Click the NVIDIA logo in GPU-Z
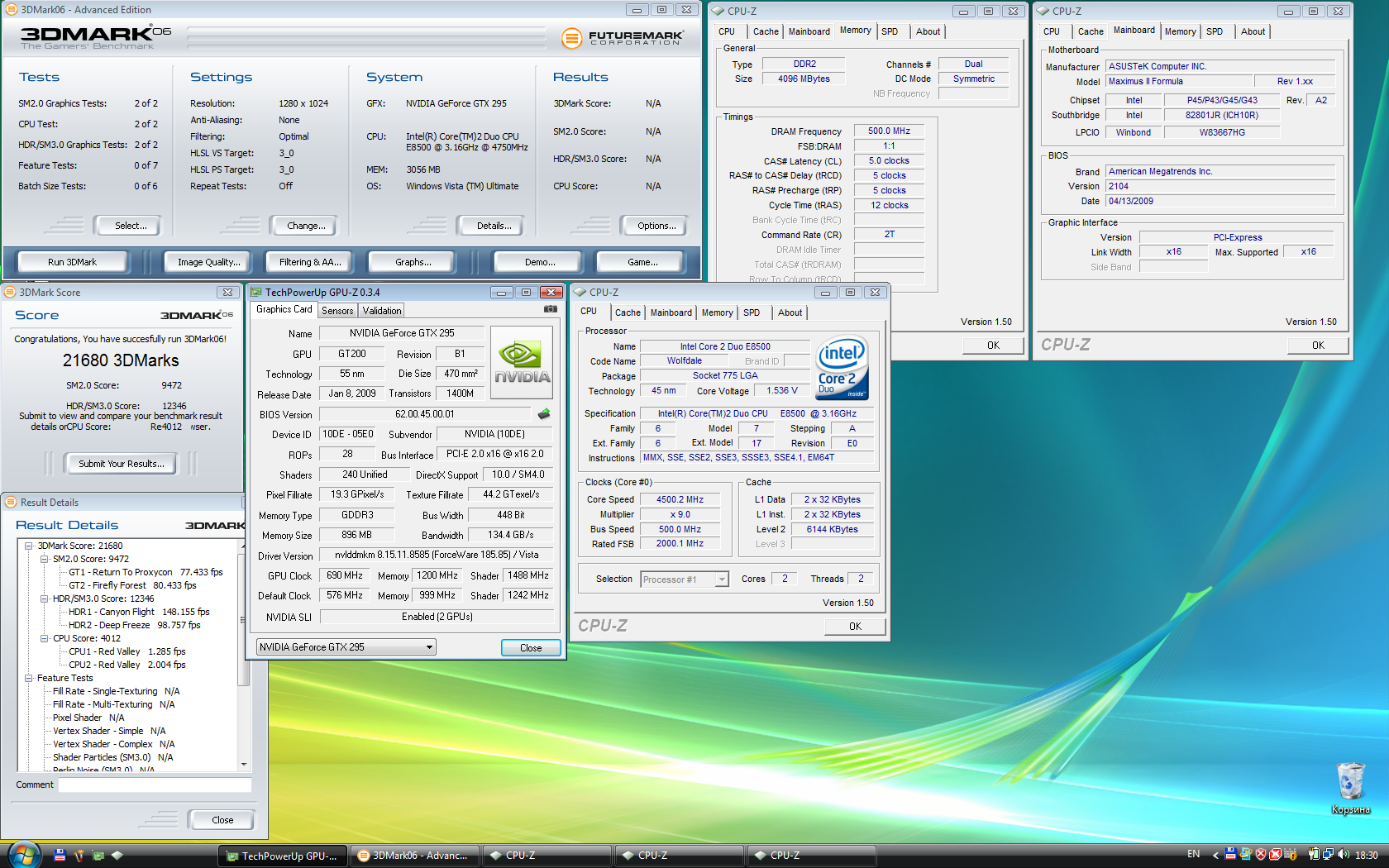 [522, 363]
